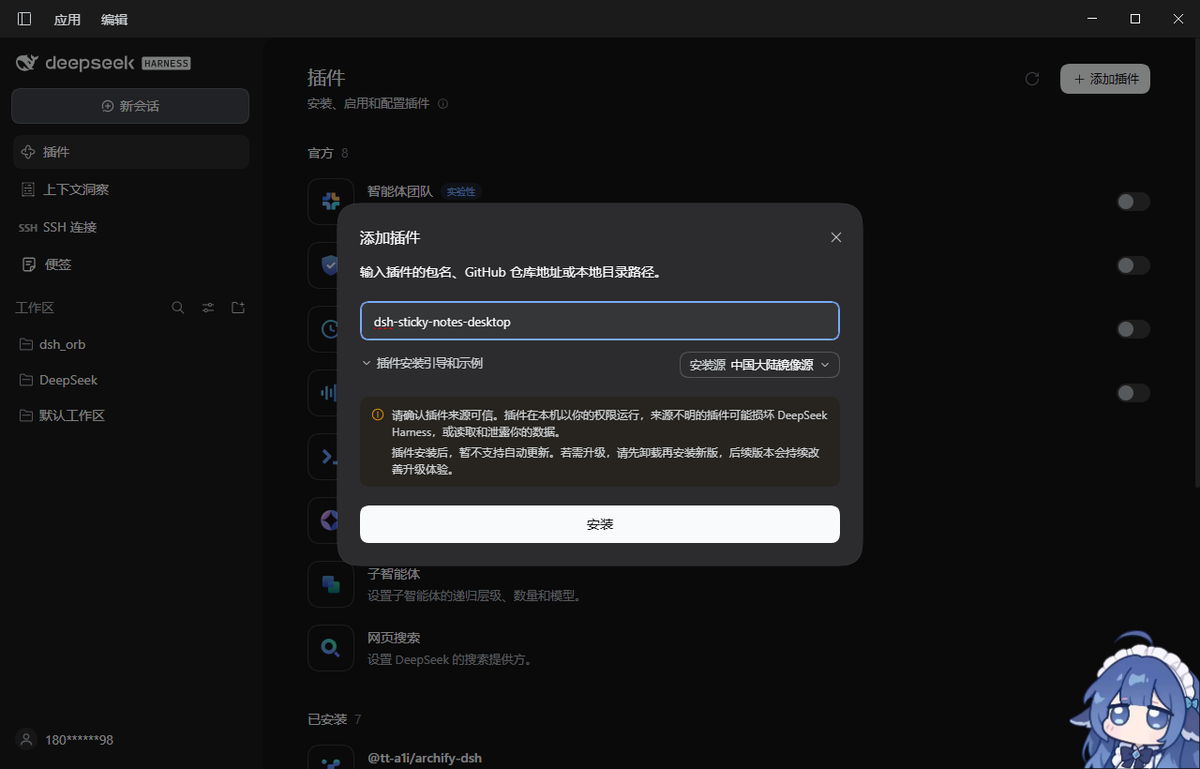The image size is (1200, 769).
Task: Click the 上下文洞察 document icon
Action: coord(28,189)
